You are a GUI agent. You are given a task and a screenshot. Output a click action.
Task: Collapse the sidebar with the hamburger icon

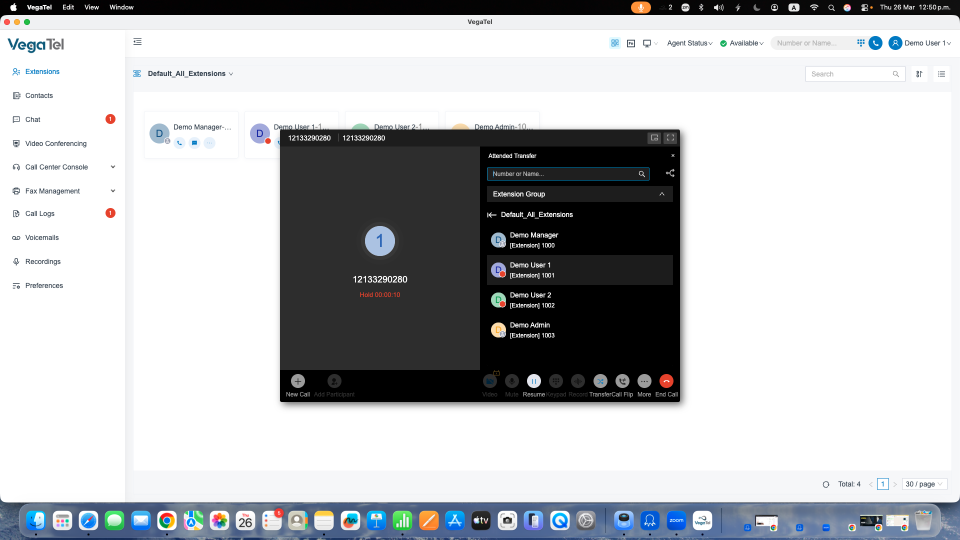138,42
